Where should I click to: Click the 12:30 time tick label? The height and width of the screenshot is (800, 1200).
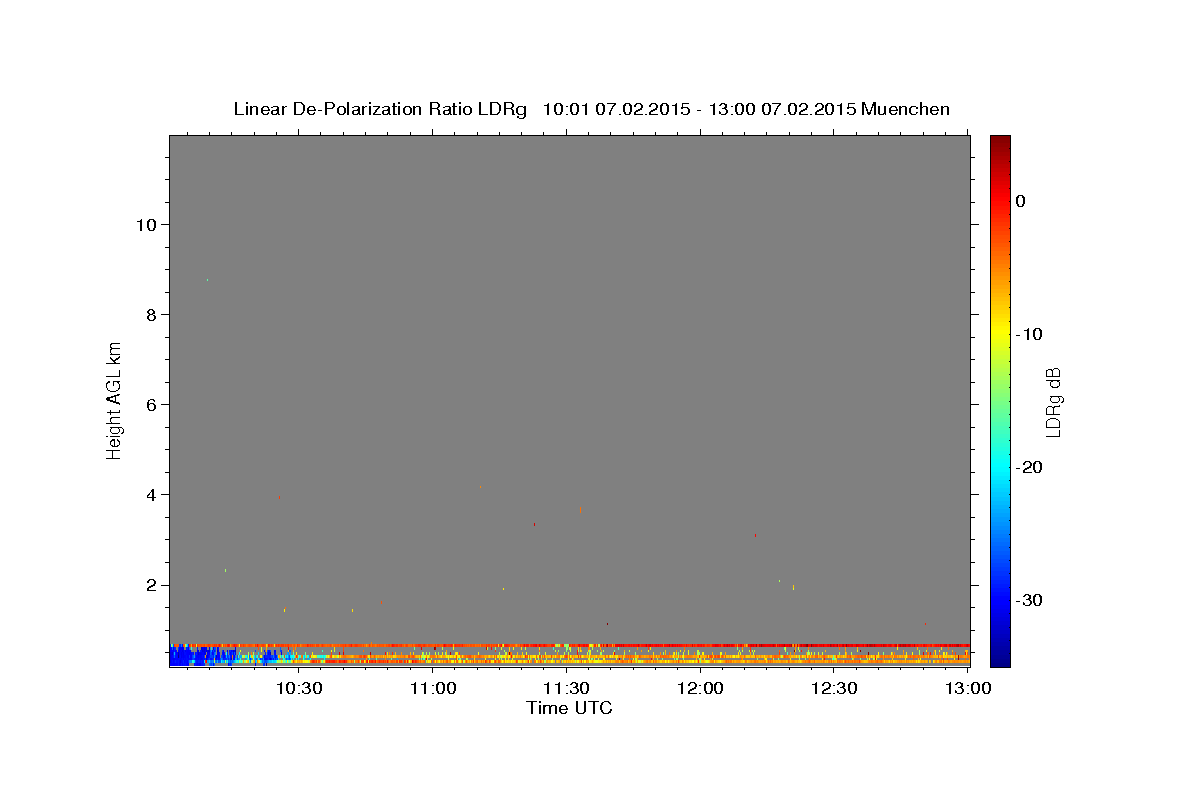[834, 689]
